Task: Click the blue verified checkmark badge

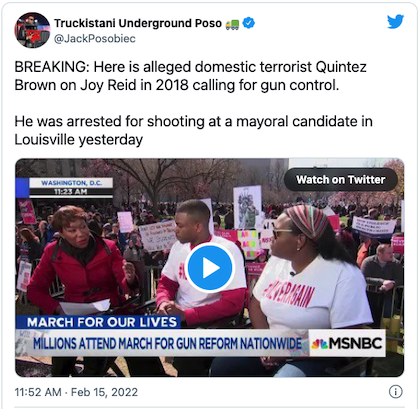Action: point(248,23)
